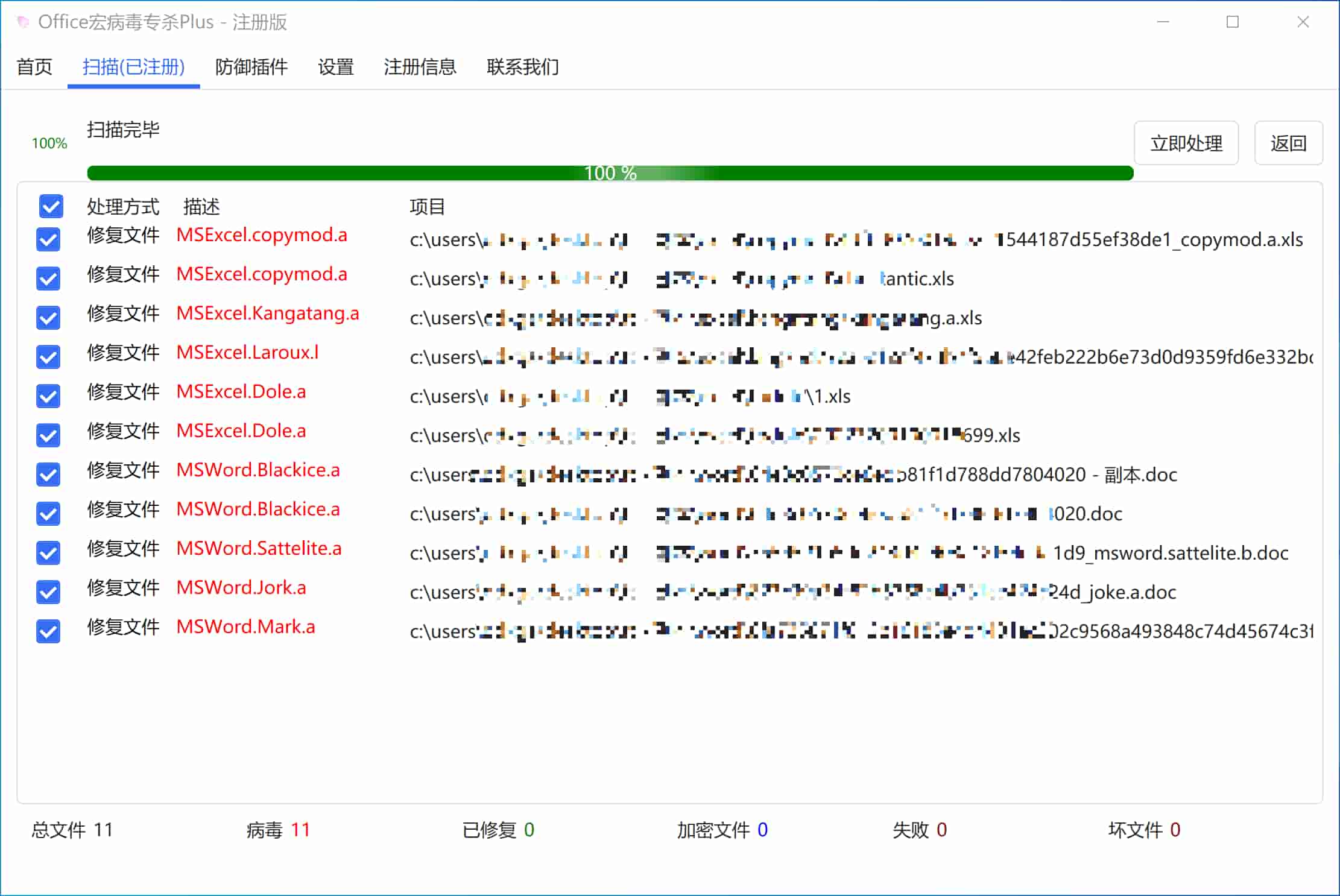Screen dimensions: 1340x896
Task: Uncheck the MSWord.Mark.a row checkbox
Action: pyautogui.click(x=48, y=631)
